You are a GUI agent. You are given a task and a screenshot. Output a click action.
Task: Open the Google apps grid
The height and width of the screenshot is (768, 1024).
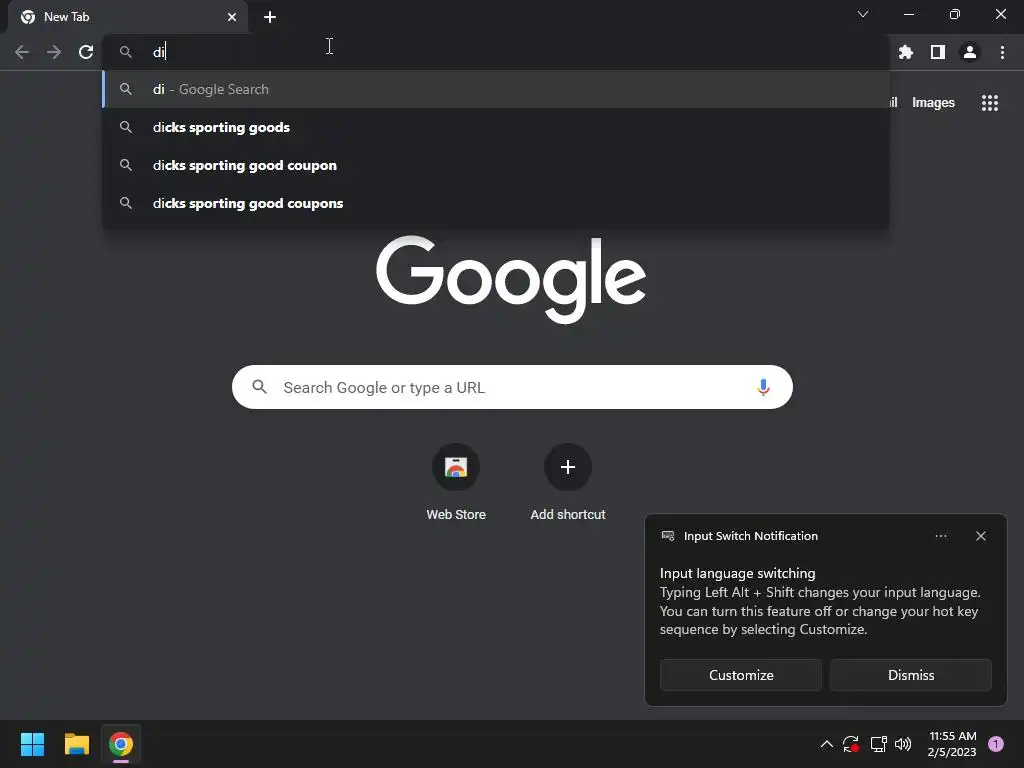coord(989,103)
